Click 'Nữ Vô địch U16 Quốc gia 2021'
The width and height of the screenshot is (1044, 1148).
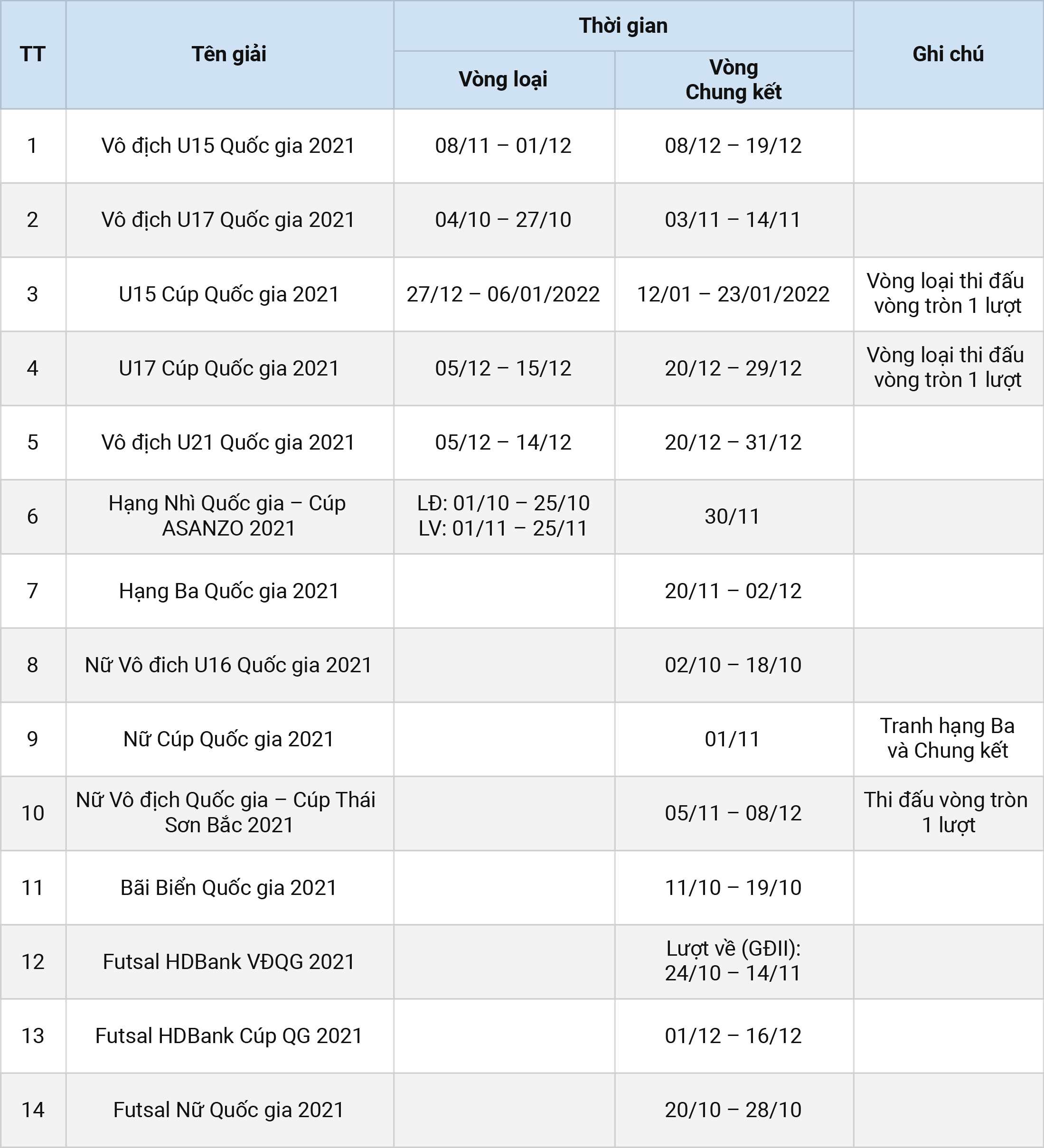[229, 665]
